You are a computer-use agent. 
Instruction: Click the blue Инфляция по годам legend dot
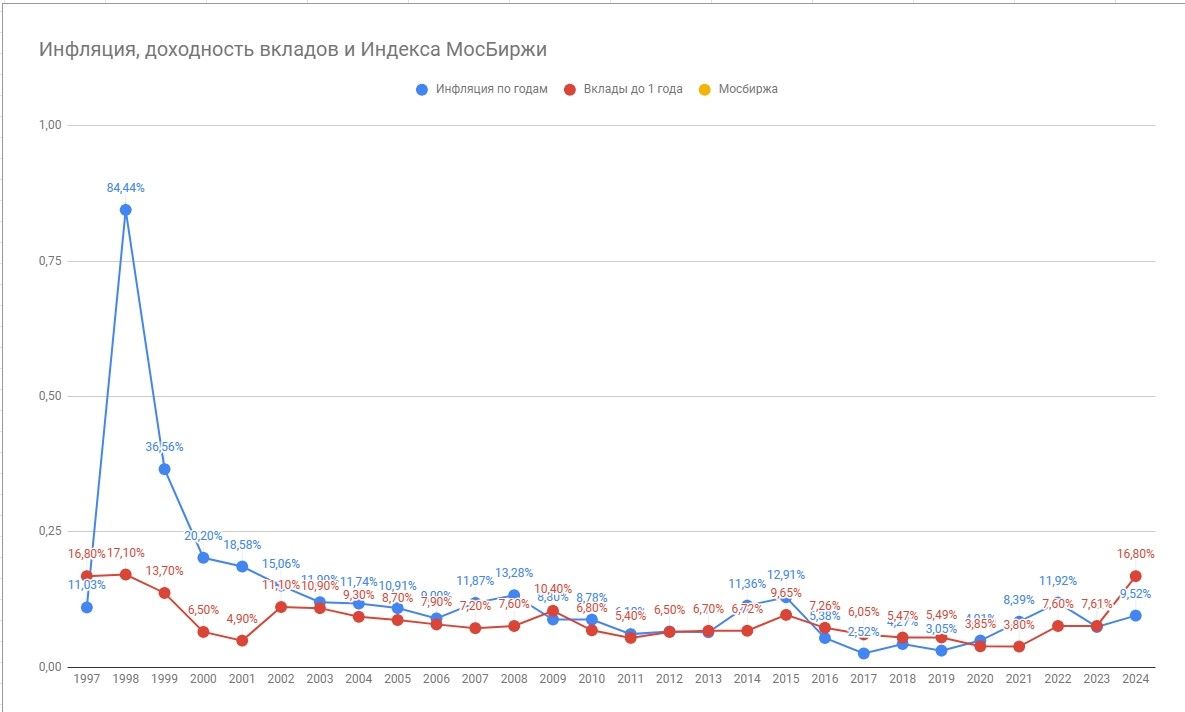(x=422, y=89)
